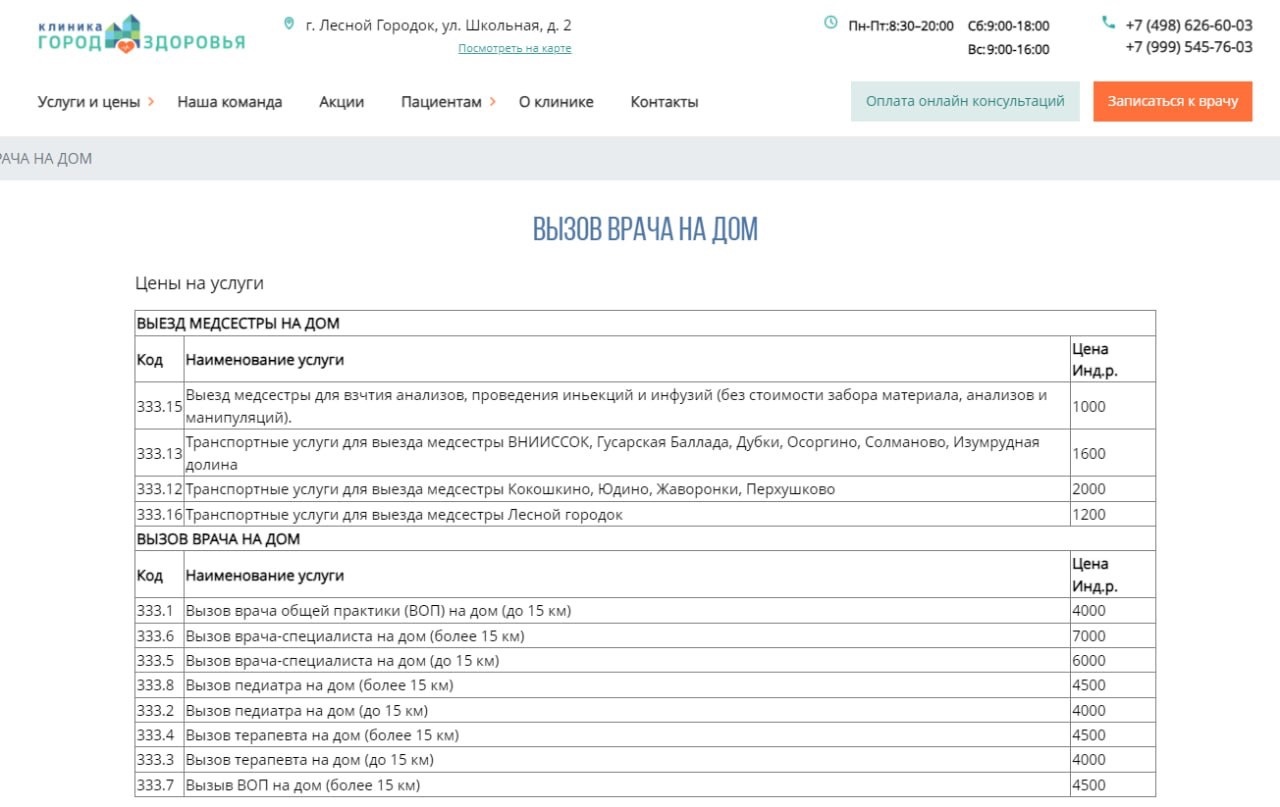
Task: Select code cell 333.1
Action: (160, 611)
